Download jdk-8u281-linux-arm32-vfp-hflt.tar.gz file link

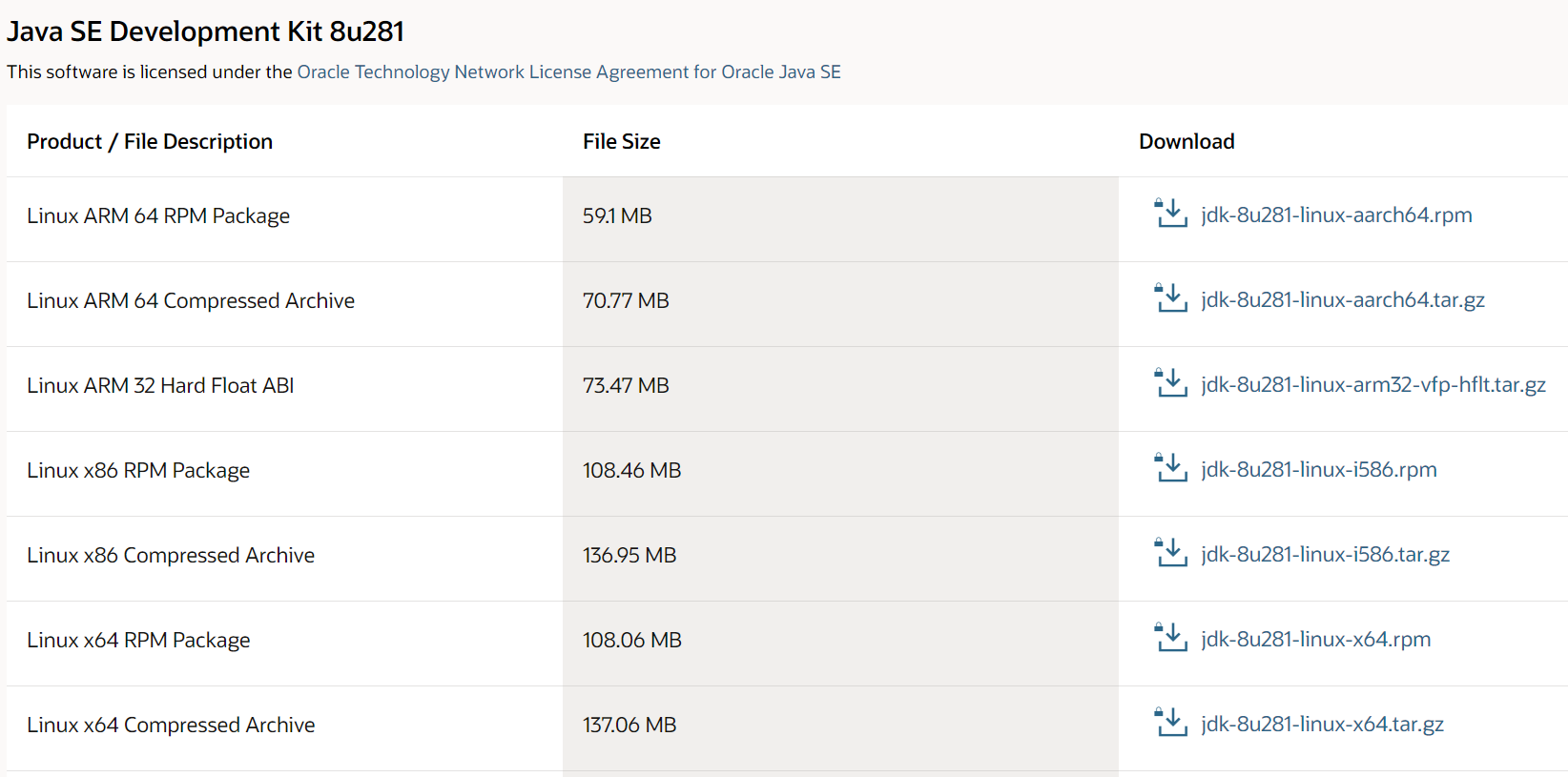[x=1373, y=385]
